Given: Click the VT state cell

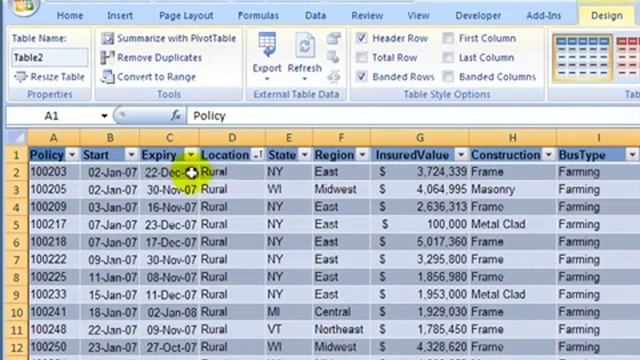Looking at the screenshot, I should pyautogui.click(x=289, y=330).
